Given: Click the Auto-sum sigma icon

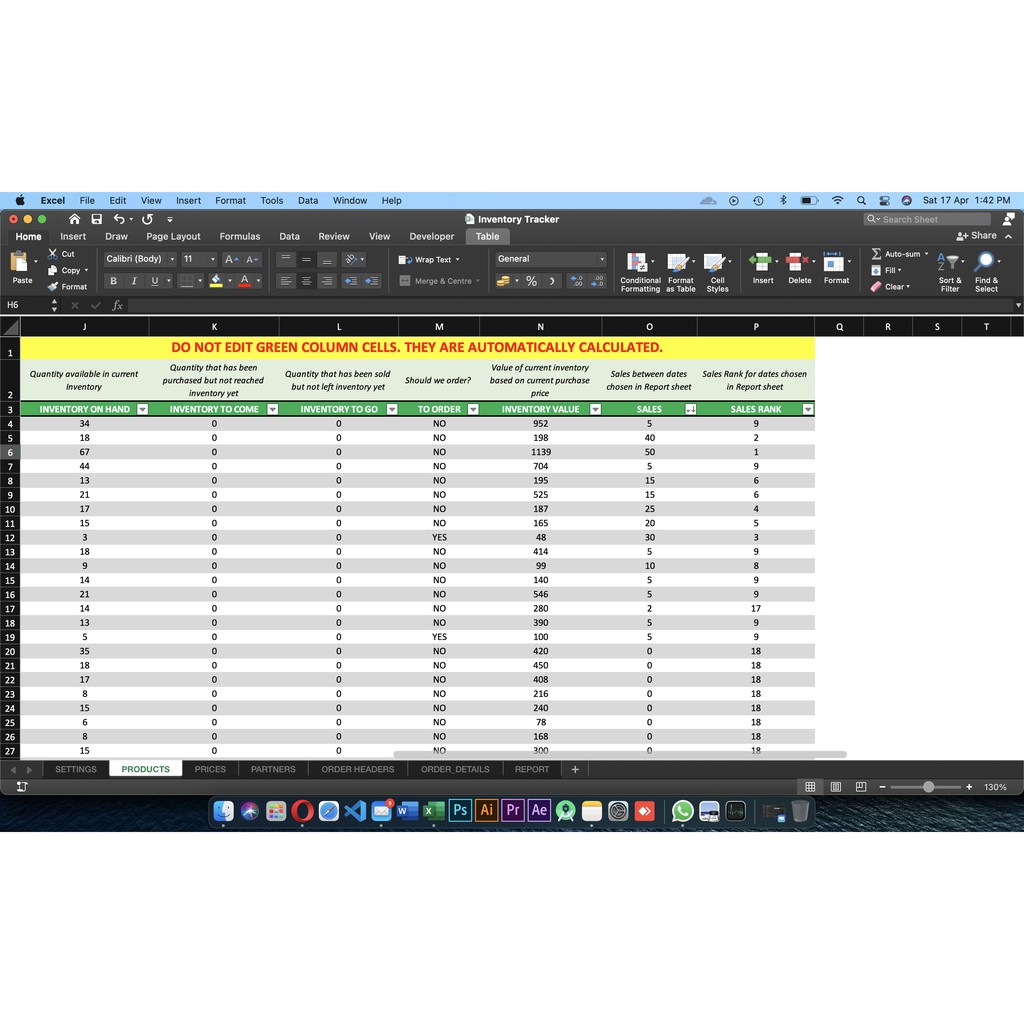Looking at the screenshot, I should [877, 254].
